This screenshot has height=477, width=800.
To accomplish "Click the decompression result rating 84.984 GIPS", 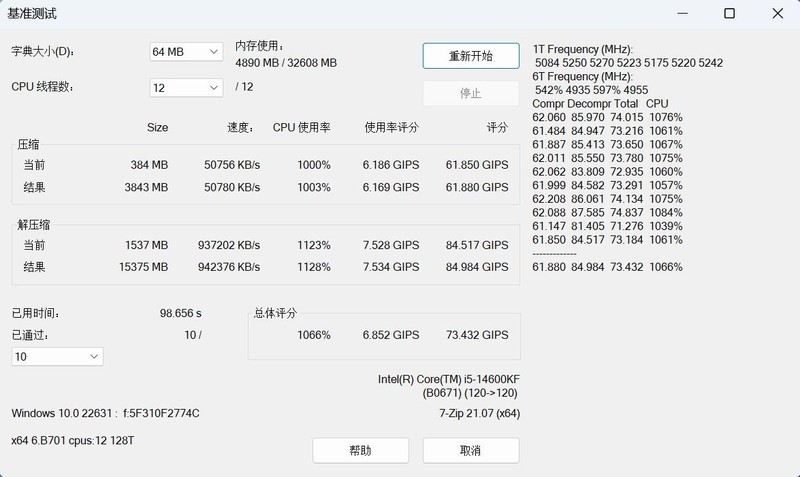I will [477, 267].
